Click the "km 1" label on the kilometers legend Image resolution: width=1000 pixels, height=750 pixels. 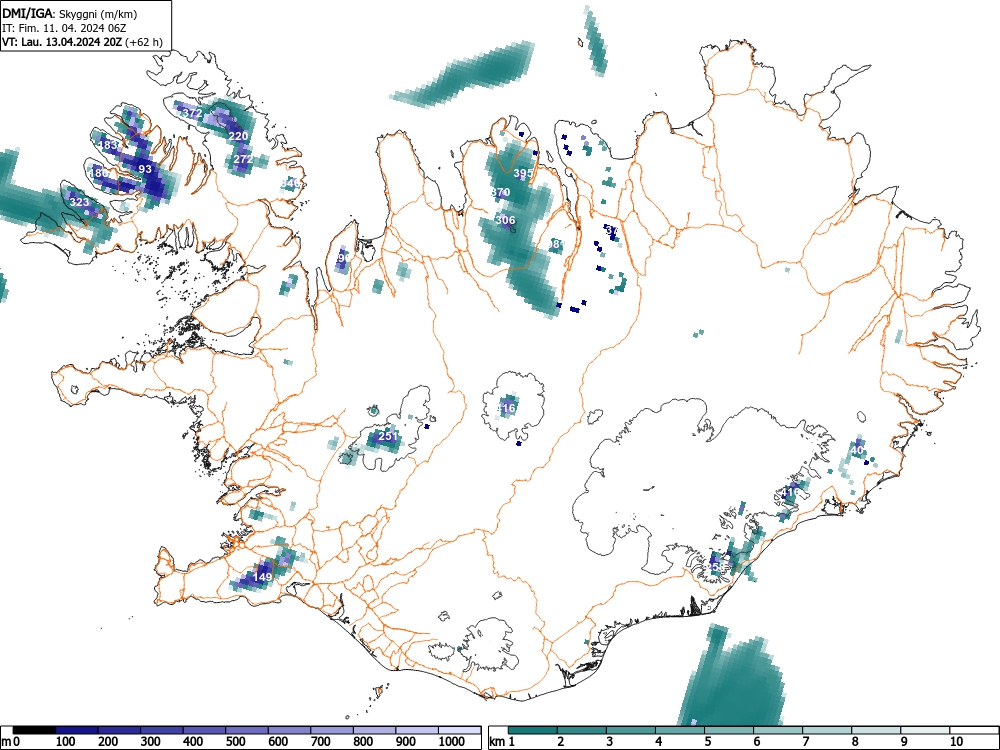click(502, 742)
